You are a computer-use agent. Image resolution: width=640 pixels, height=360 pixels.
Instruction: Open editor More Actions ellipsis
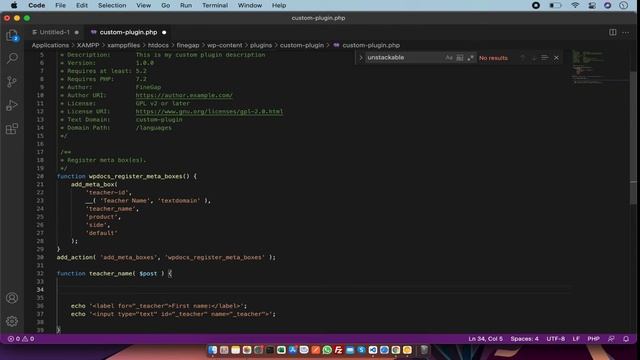tap(625, 32)
